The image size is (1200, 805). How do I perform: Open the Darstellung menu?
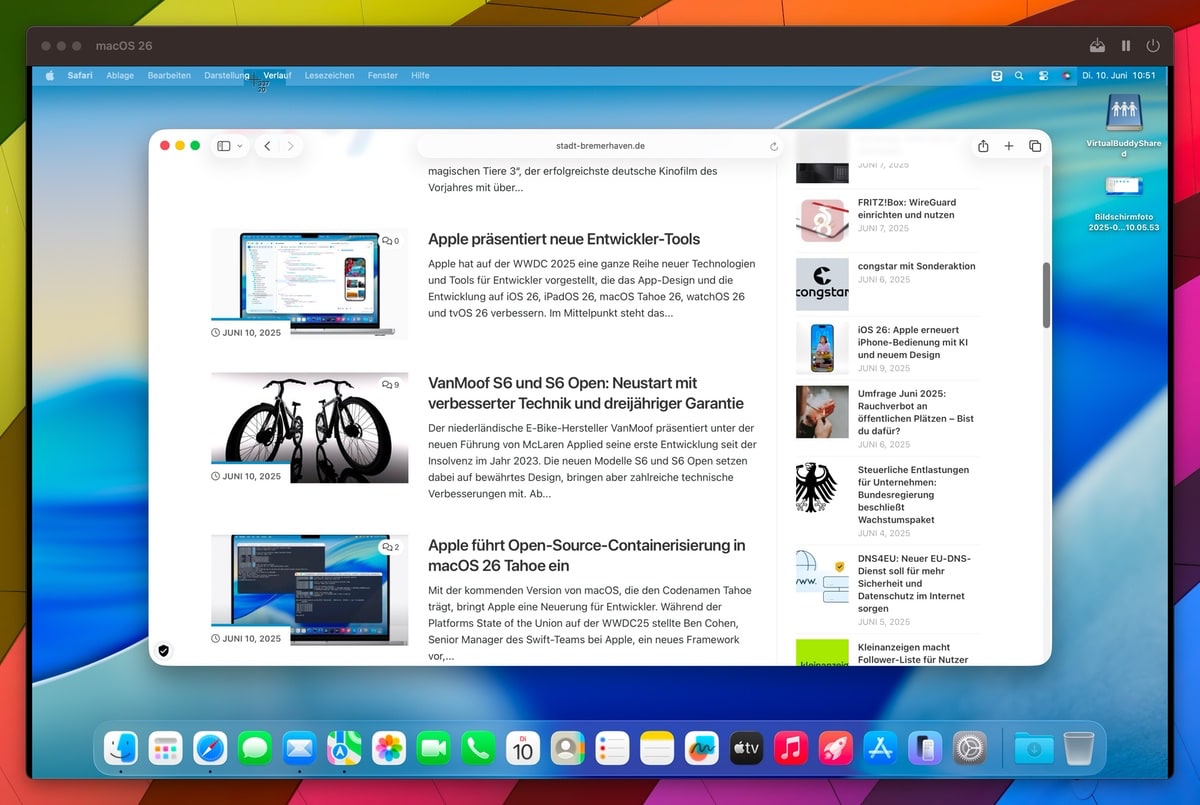tap(226, 75)
